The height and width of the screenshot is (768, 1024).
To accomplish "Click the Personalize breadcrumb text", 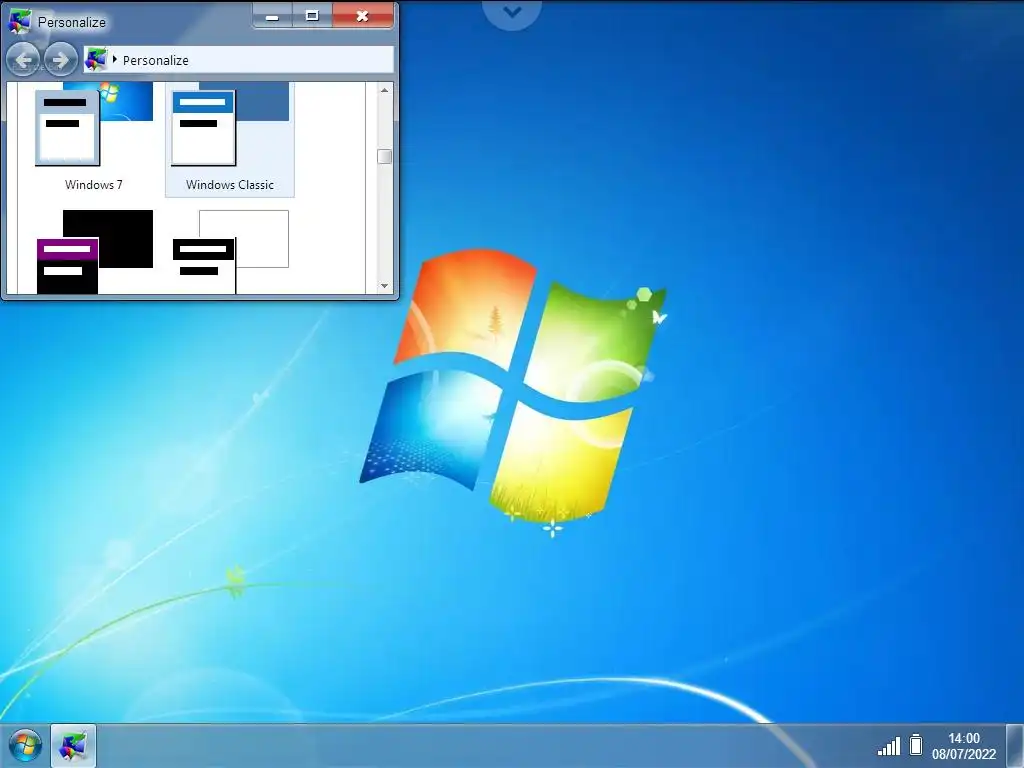I will (155, 60).
